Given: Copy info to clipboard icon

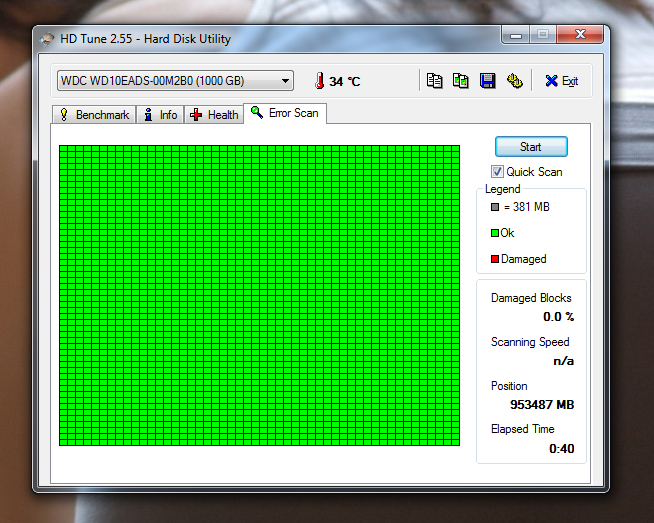Looking at the screenshot, I should tap(434, 80).
